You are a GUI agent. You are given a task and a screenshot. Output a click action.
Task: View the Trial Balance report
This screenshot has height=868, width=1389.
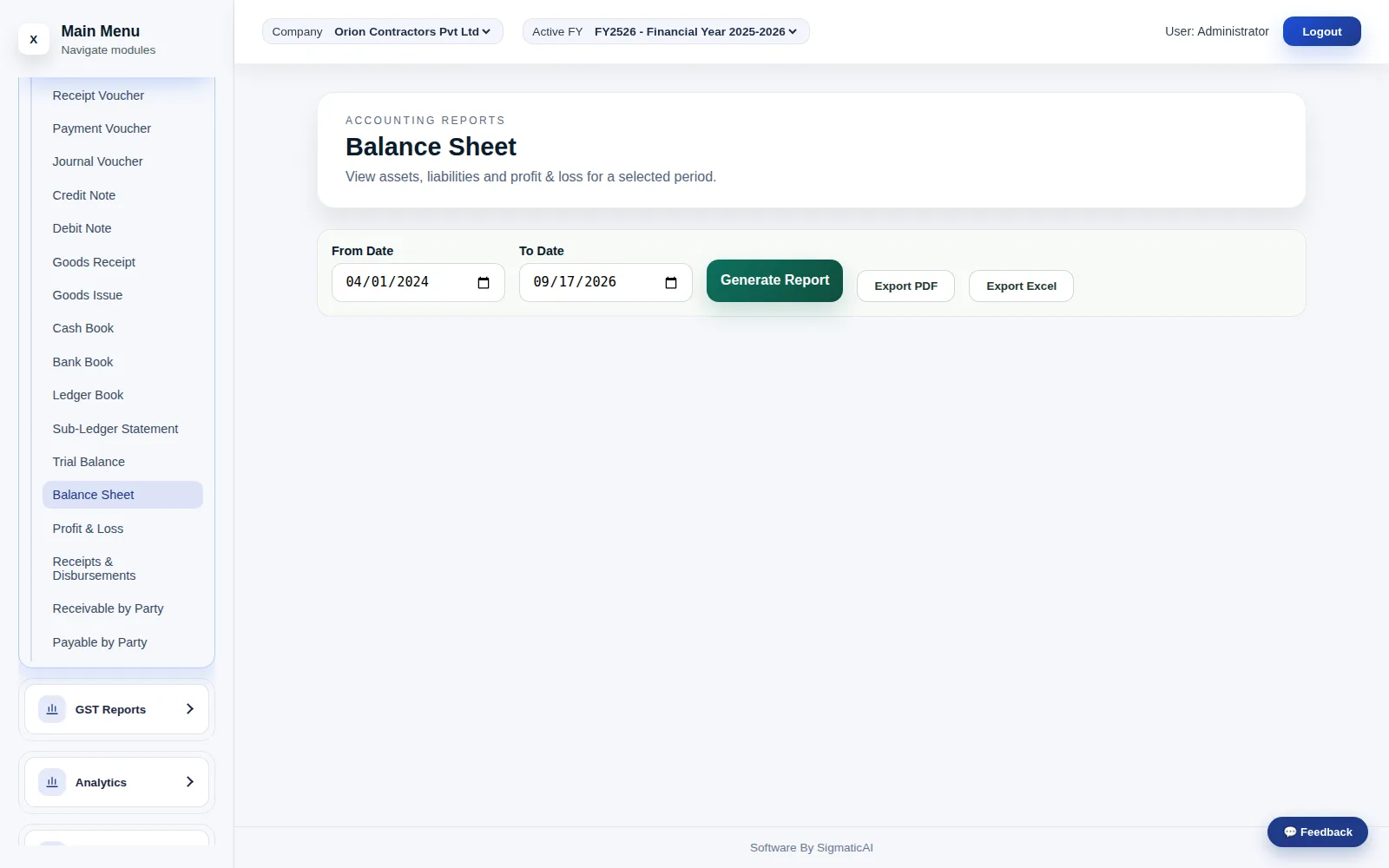coord(122,462)
